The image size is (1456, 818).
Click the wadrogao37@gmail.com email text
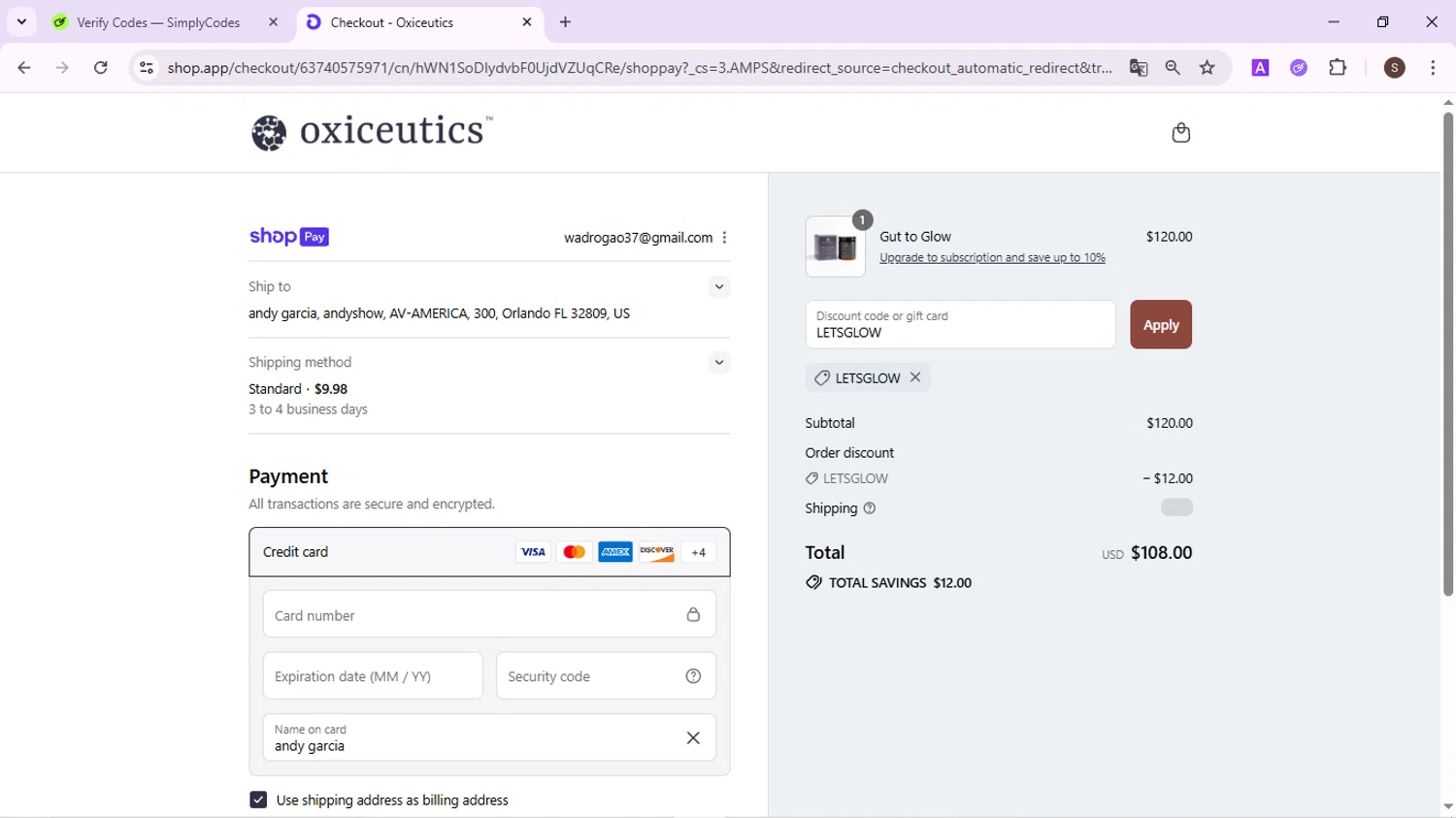638,238
